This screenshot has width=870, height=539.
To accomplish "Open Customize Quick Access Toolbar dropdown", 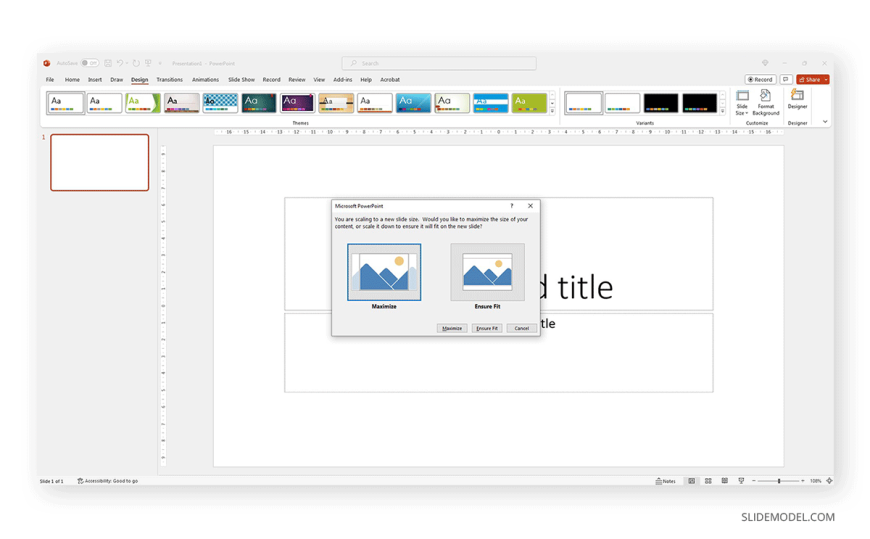I will [160, 63].
